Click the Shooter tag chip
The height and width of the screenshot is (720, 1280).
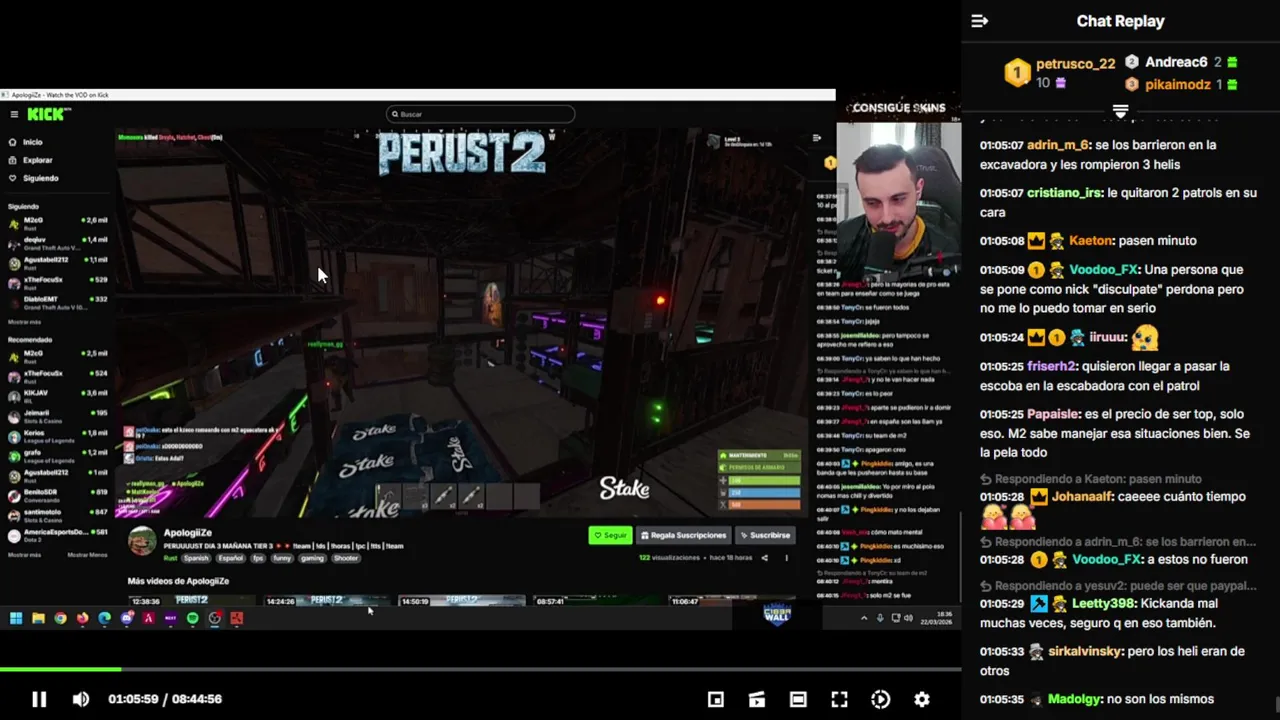[346, 558]
